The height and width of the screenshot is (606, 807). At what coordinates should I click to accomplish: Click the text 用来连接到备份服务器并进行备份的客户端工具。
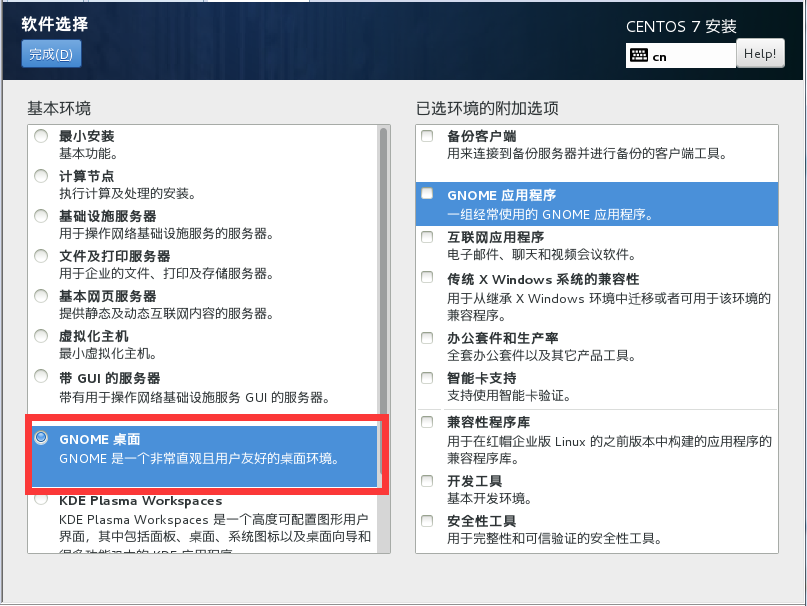(587, 153)
